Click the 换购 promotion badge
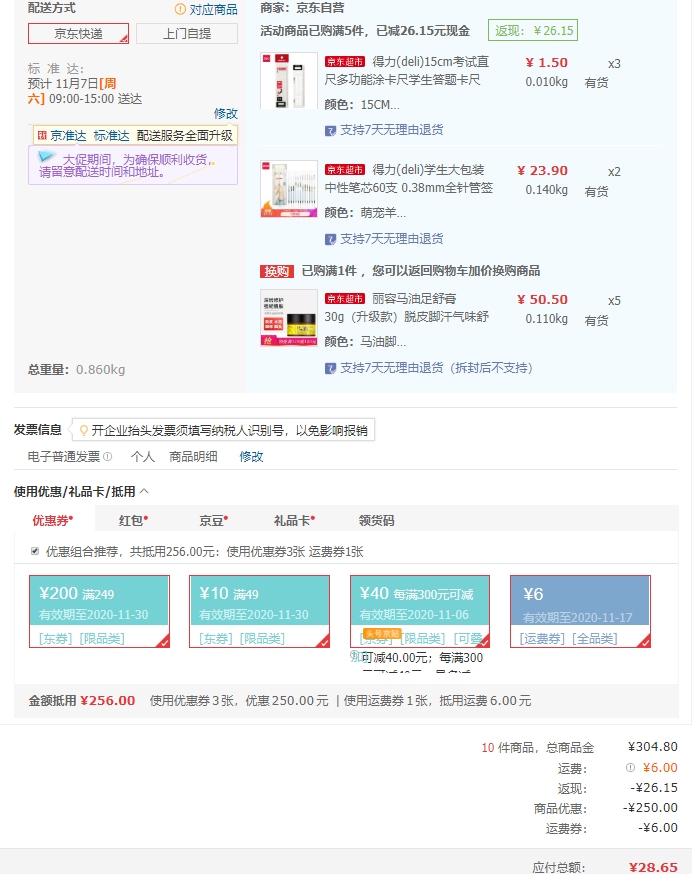This screenshot has height=874, width=692. pyautogui.click(x=277, y=271)
